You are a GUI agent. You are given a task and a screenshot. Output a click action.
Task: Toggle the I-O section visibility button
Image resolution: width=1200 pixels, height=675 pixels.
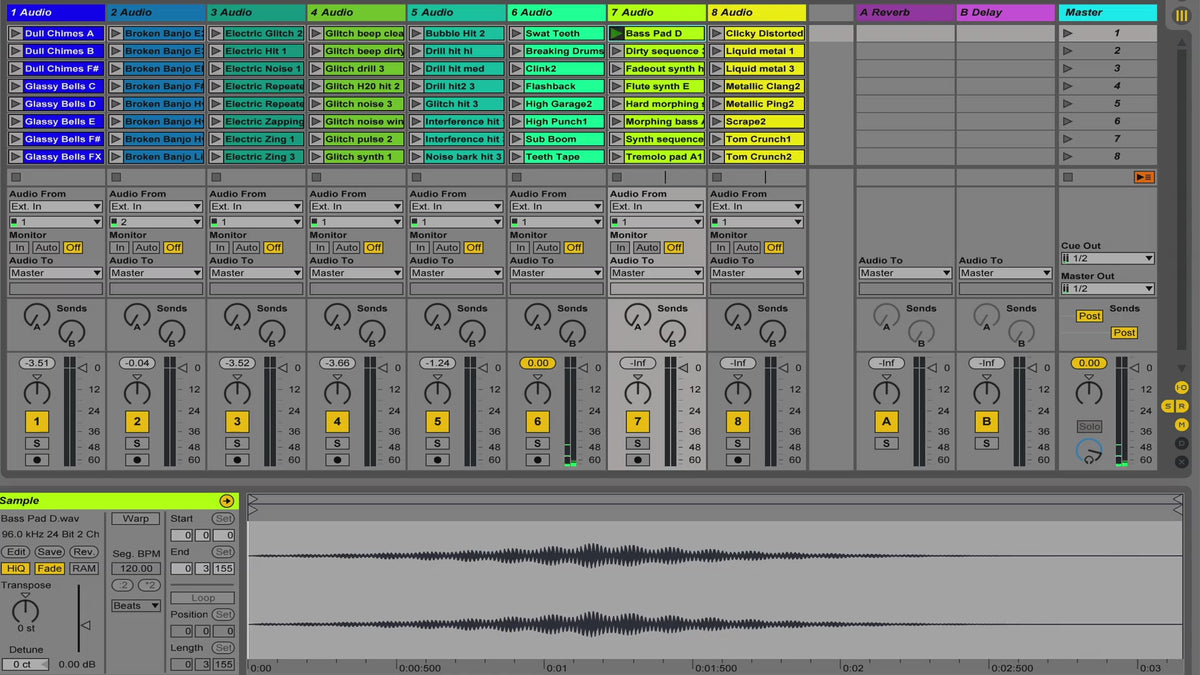point(1181,388)
